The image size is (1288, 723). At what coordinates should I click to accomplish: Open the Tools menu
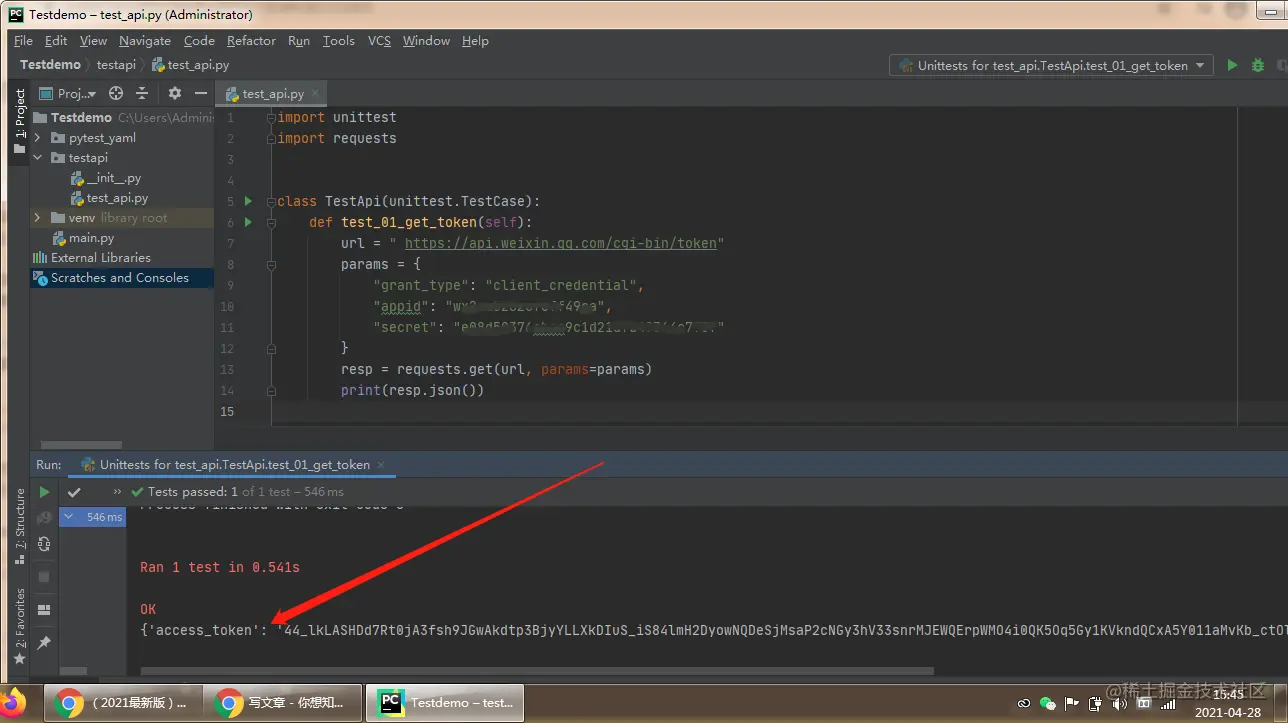click(x=339, y=41)
